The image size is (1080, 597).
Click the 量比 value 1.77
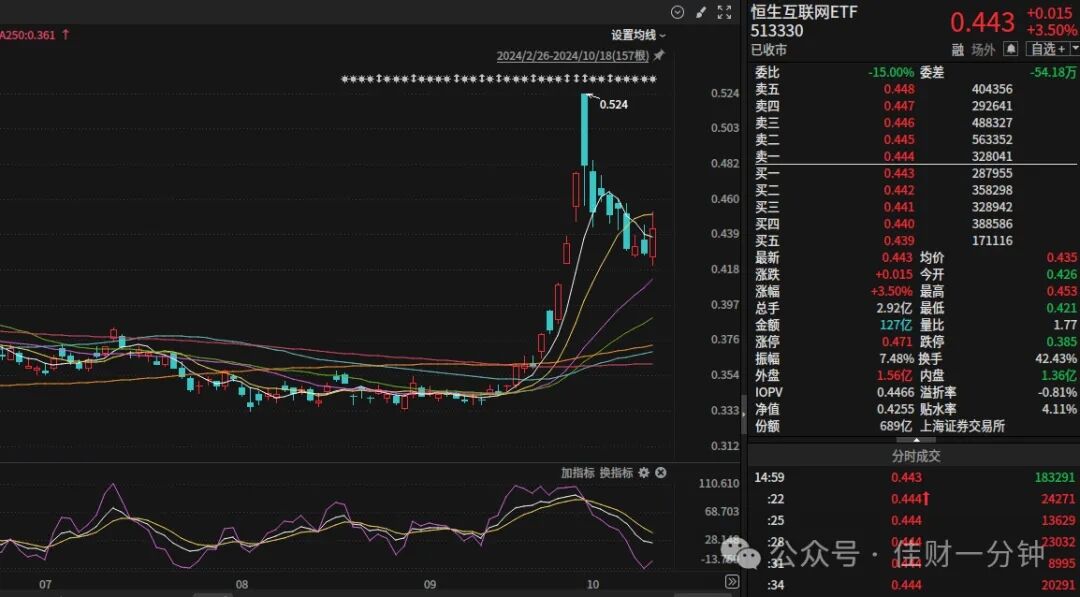pos(1065,325)
